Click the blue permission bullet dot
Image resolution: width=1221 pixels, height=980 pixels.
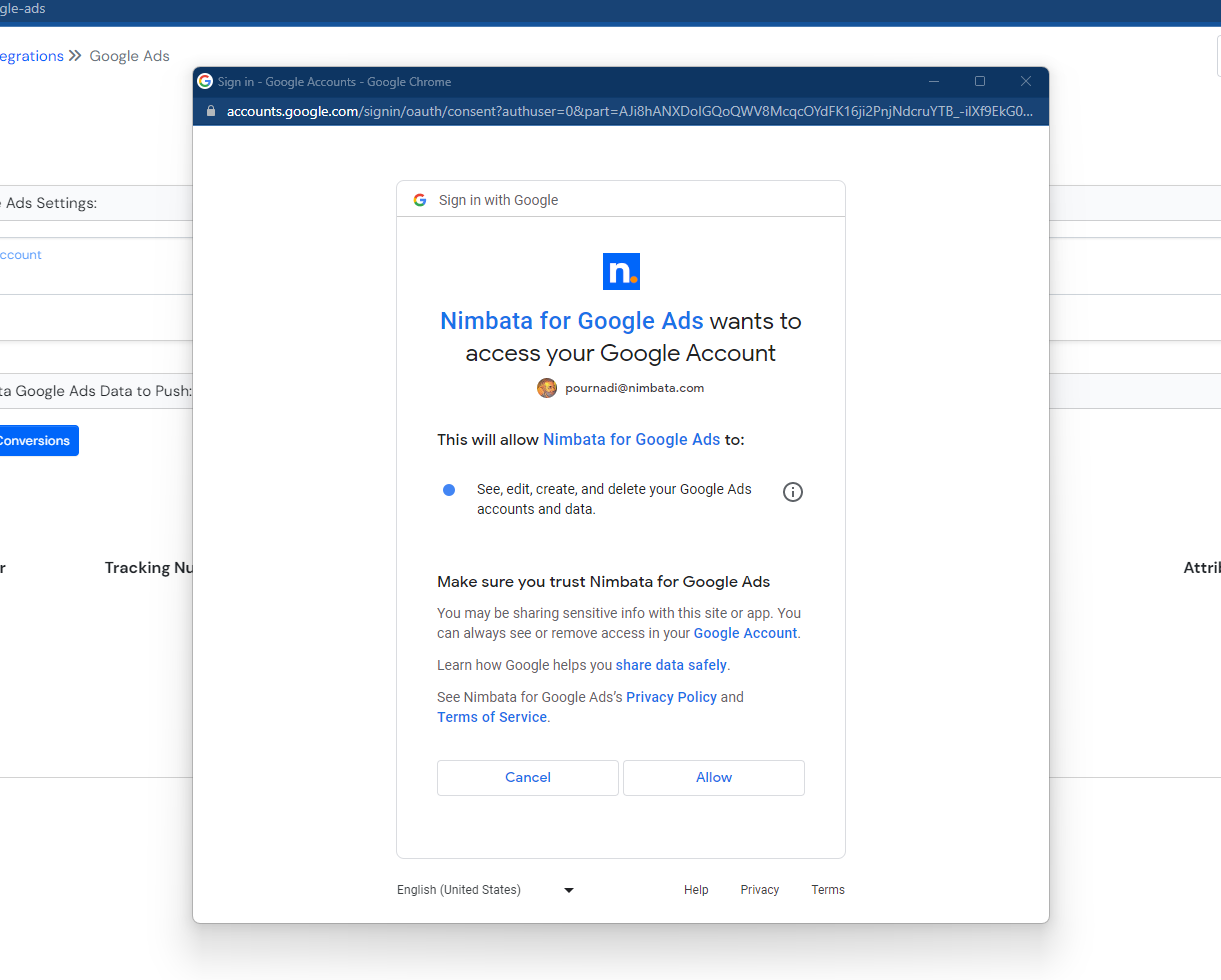(x=449, y=490)
